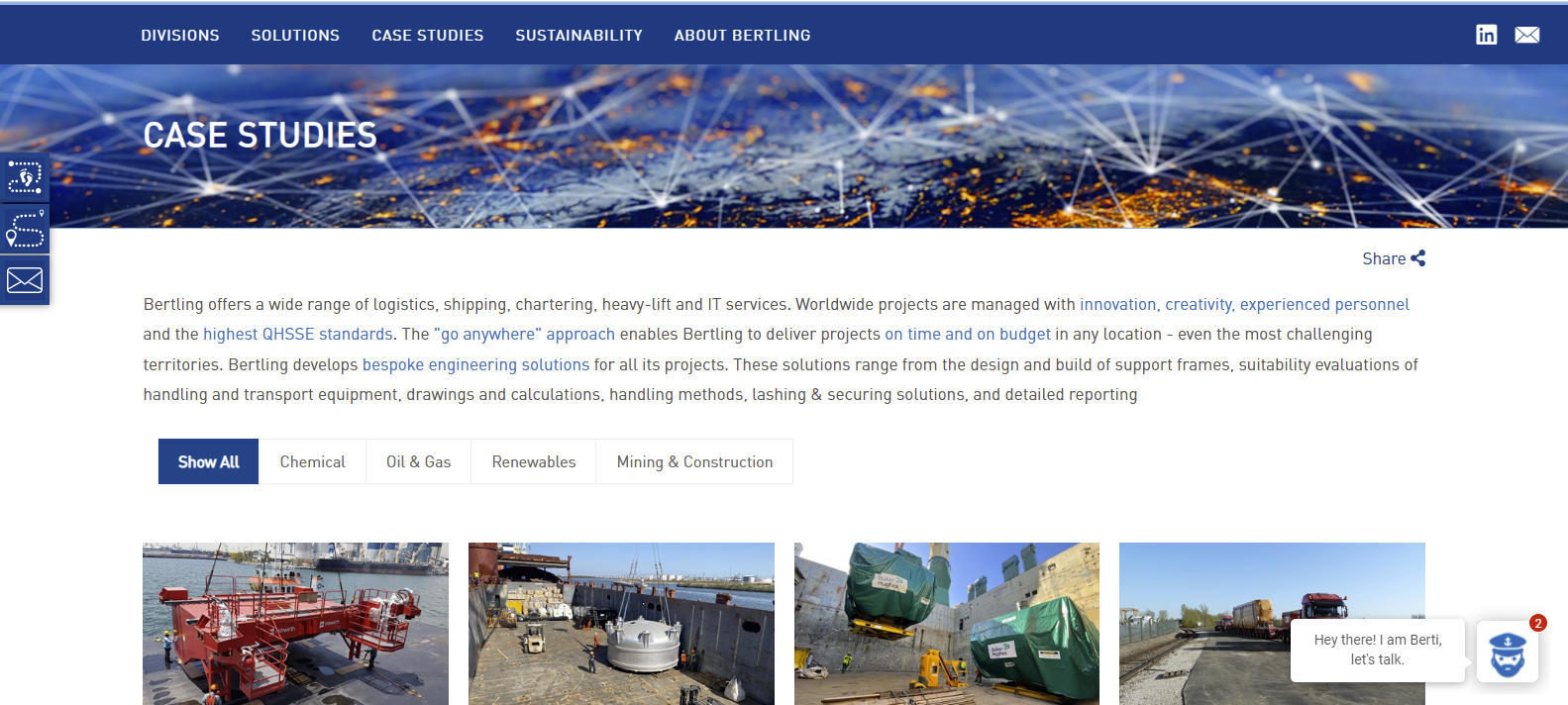
Task: Click the Share icon
Action: 1418,258
